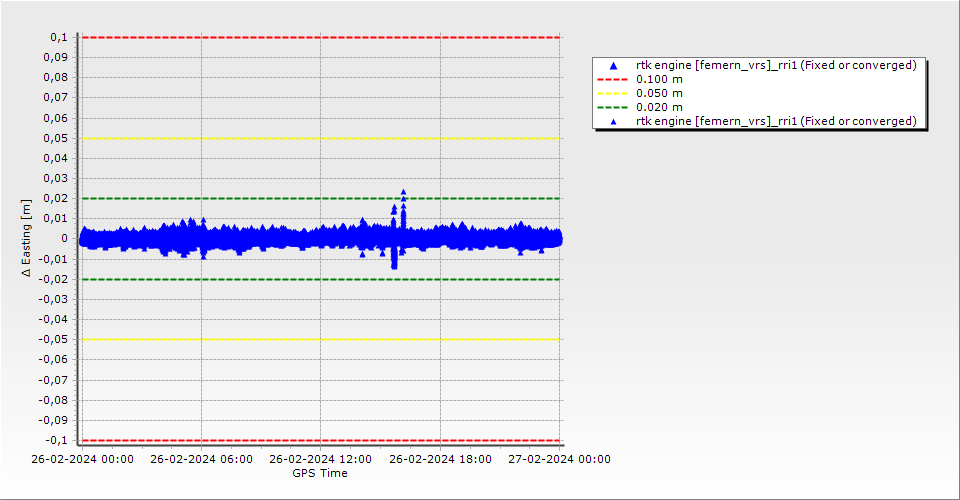This screenshot has height=500, width=960.
Task: Click the 27-02-2024 00:00 time axis label
Action: pyautogui.click(x=559, y=460)
